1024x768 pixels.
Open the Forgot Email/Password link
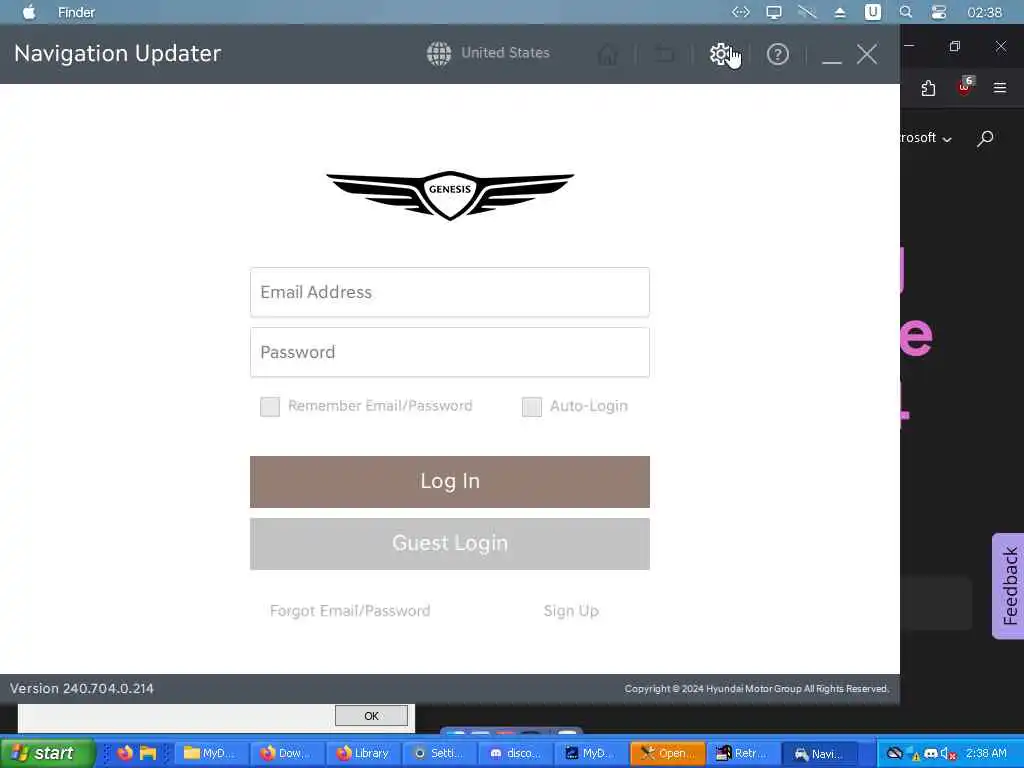coord(350,611)
